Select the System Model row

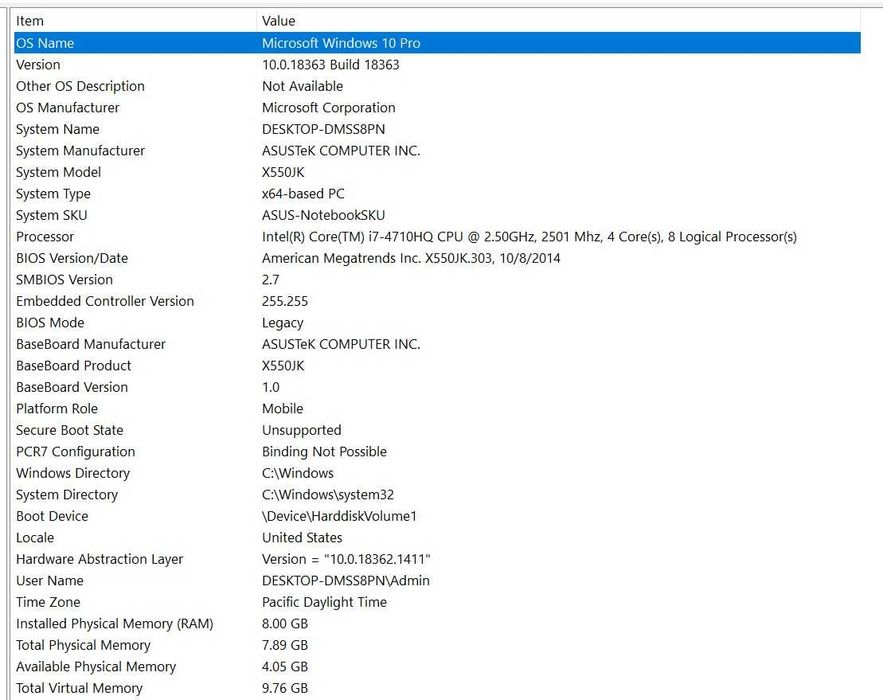[437, 172]
